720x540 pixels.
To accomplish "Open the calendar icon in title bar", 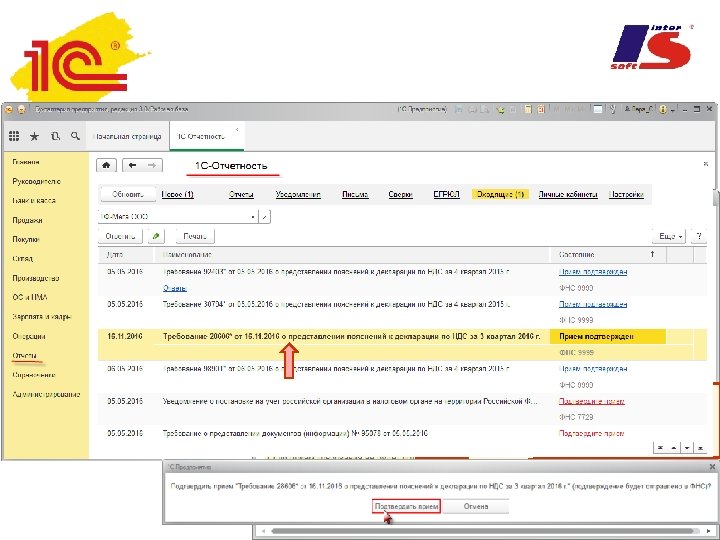I will pyautogui.click(x=541, y=109).
